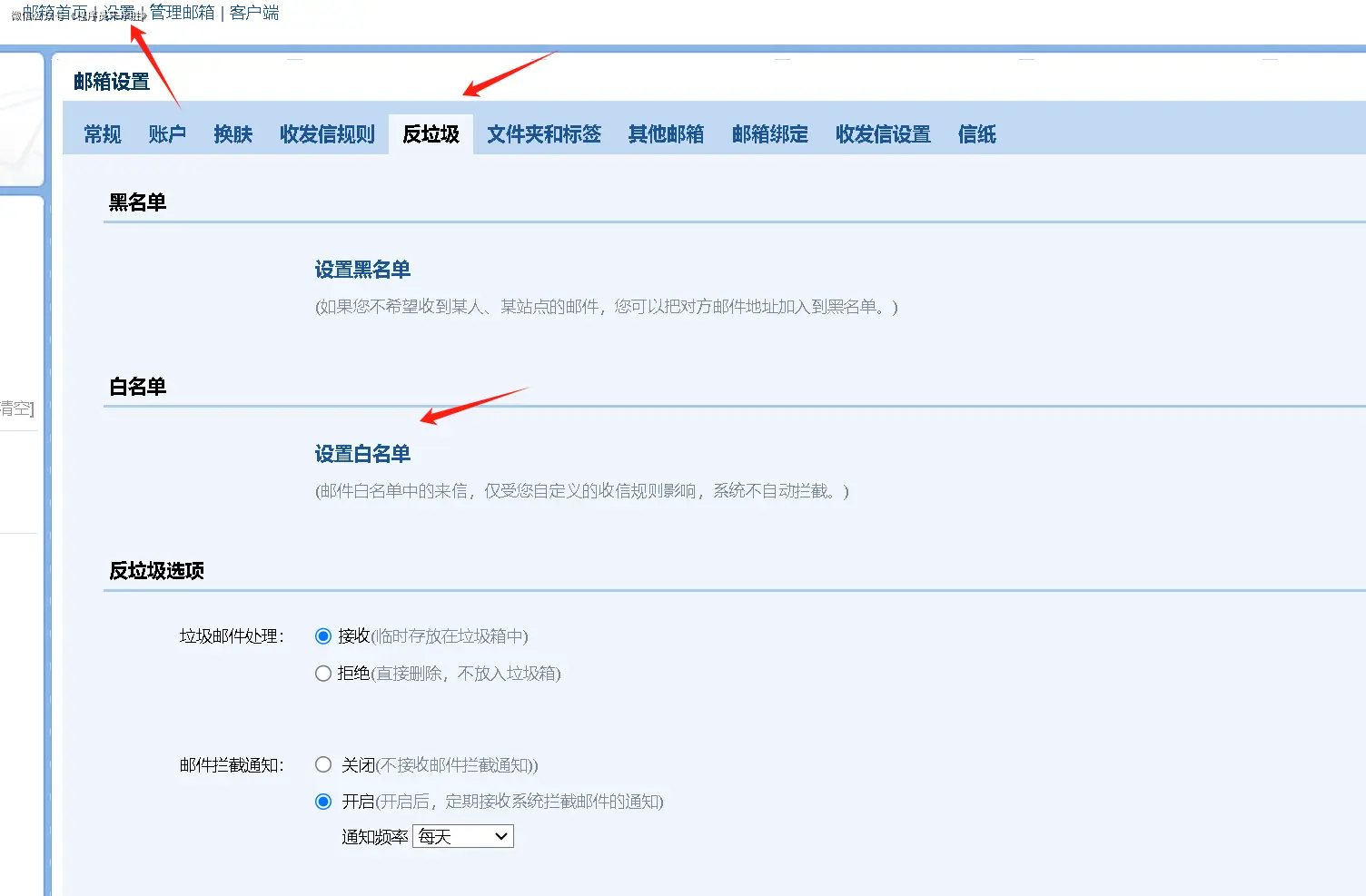Select the 反垃圾 tab

pyautogui.click(x=431, y=134)
